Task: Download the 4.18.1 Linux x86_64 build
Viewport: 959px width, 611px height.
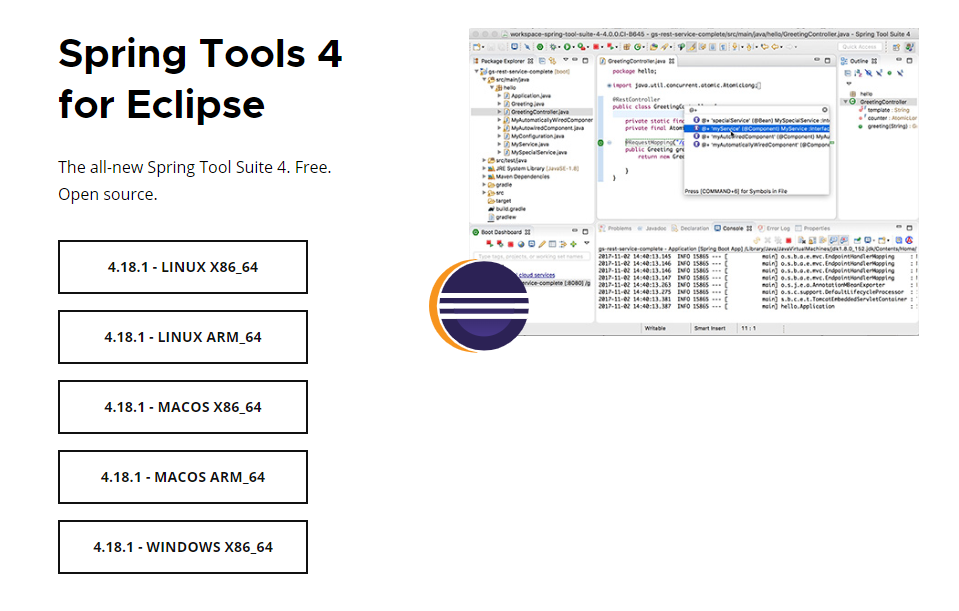Action: [183, 267]
